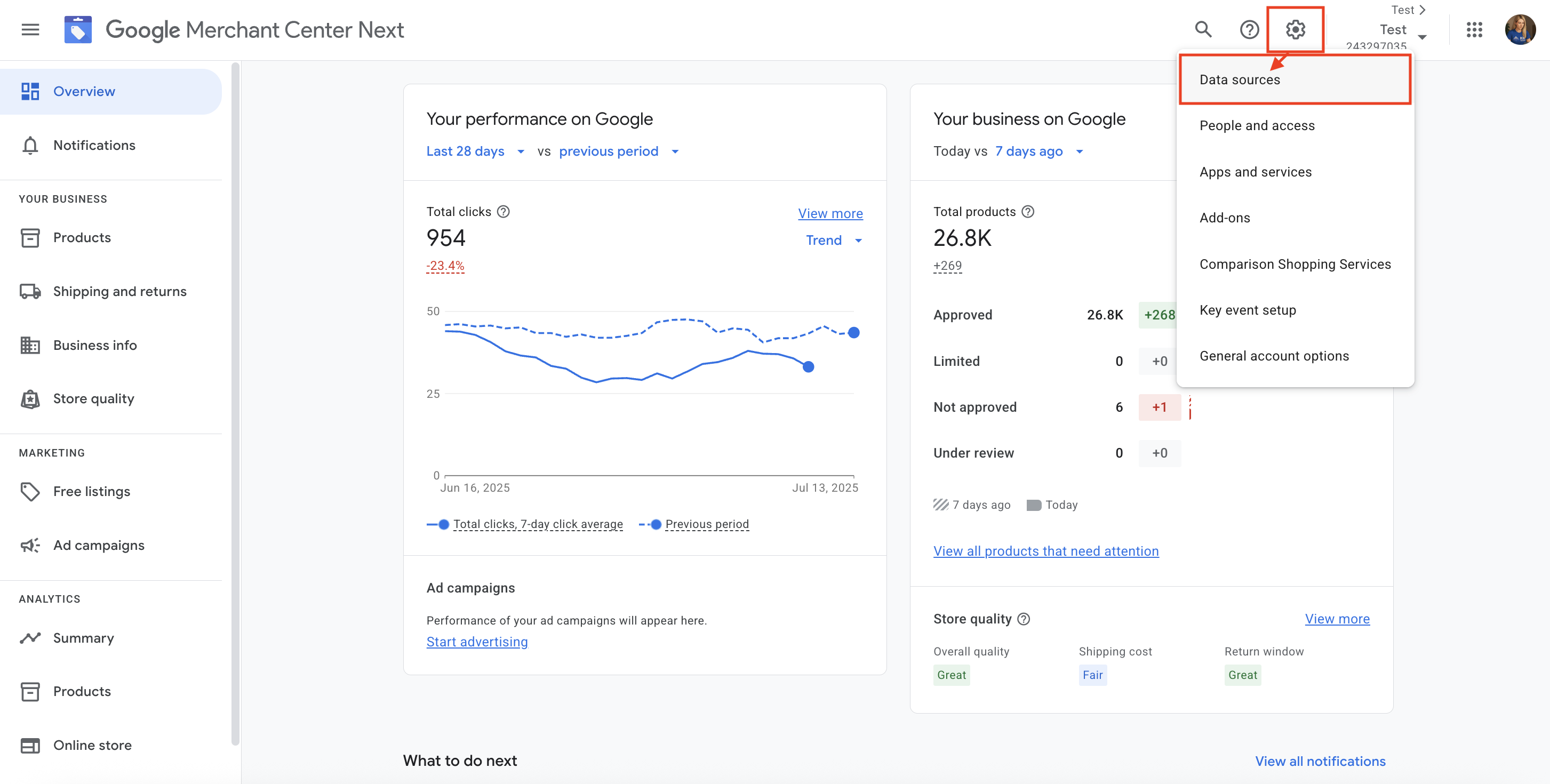This screenshot has width=1550, height=784.
Task: Click the +0 Under review change badge
Action: (1159, 453)
